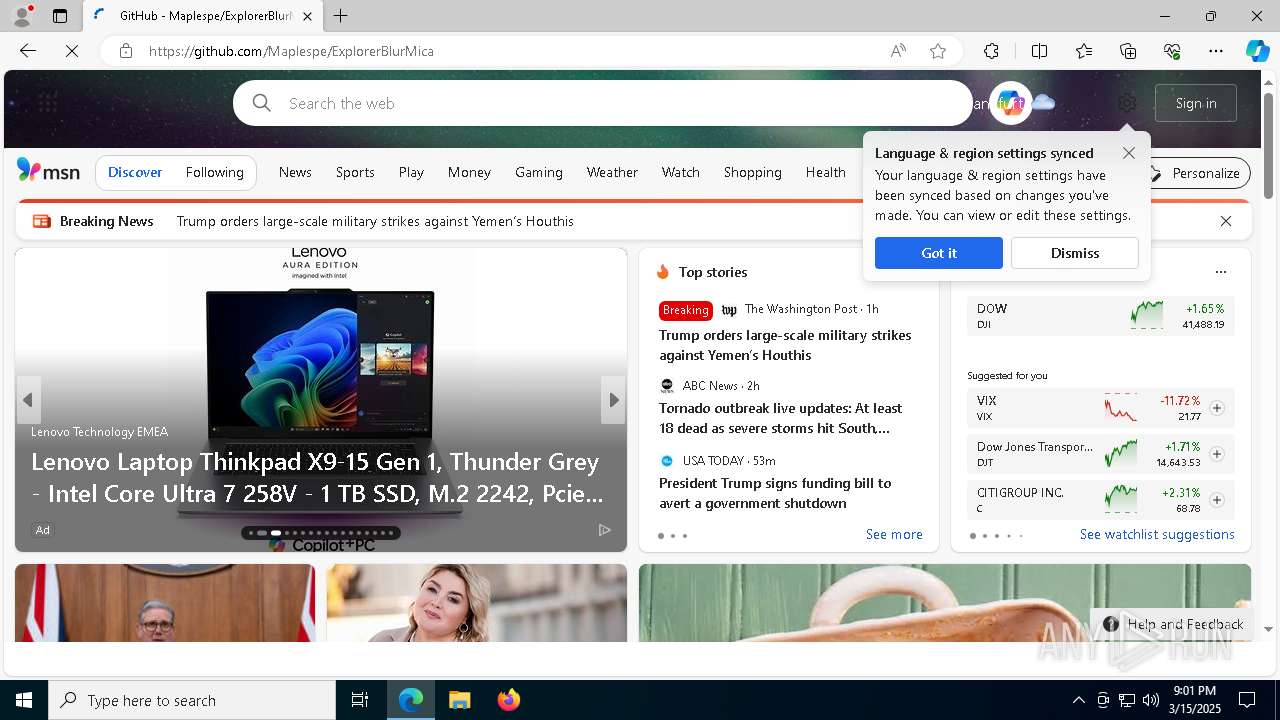Add Dow Jones Transport to watchlist

(1217, 454)
